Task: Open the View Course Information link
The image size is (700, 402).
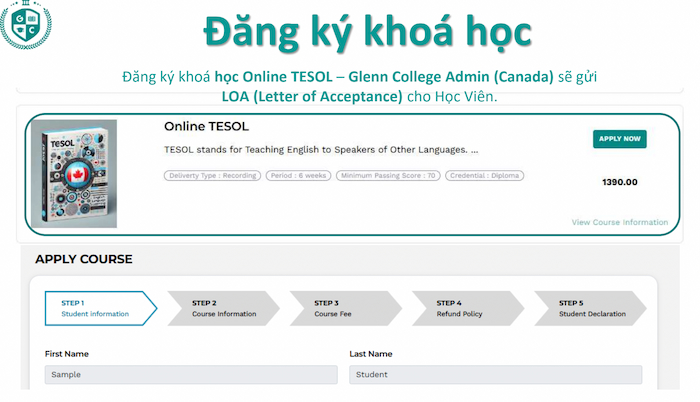Action: (619, 222)
